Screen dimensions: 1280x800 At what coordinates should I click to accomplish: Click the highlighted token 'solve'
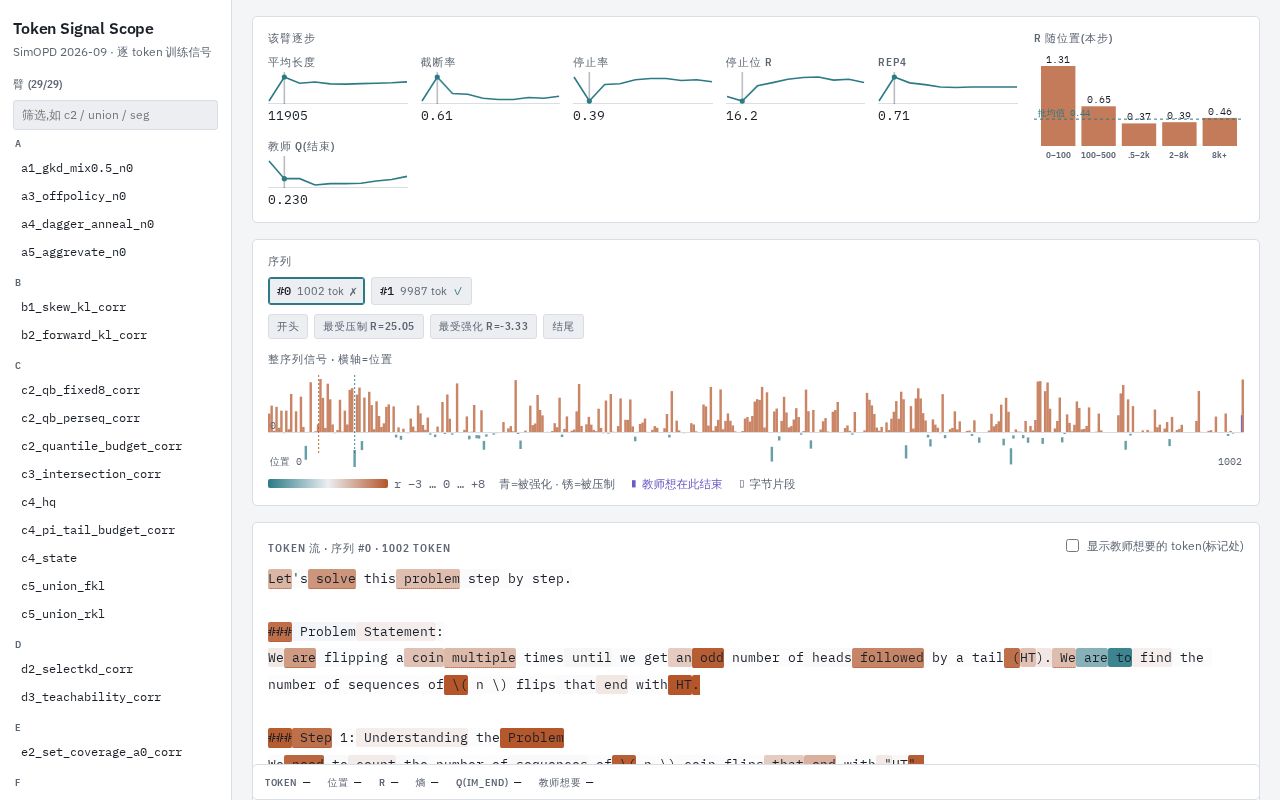pos(332,579)
